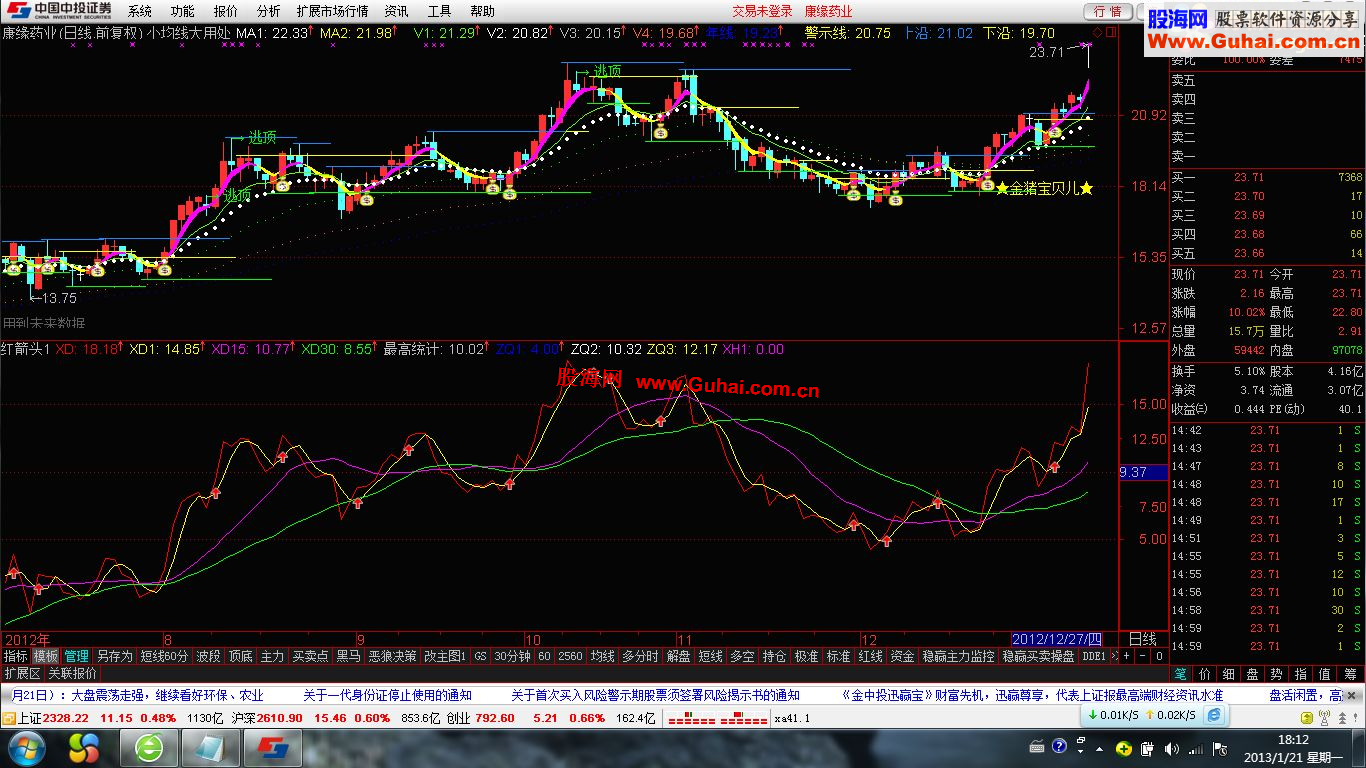1366x768 pixels.
Task: Select the 模板 tab
Action: (x=46, y=656)
